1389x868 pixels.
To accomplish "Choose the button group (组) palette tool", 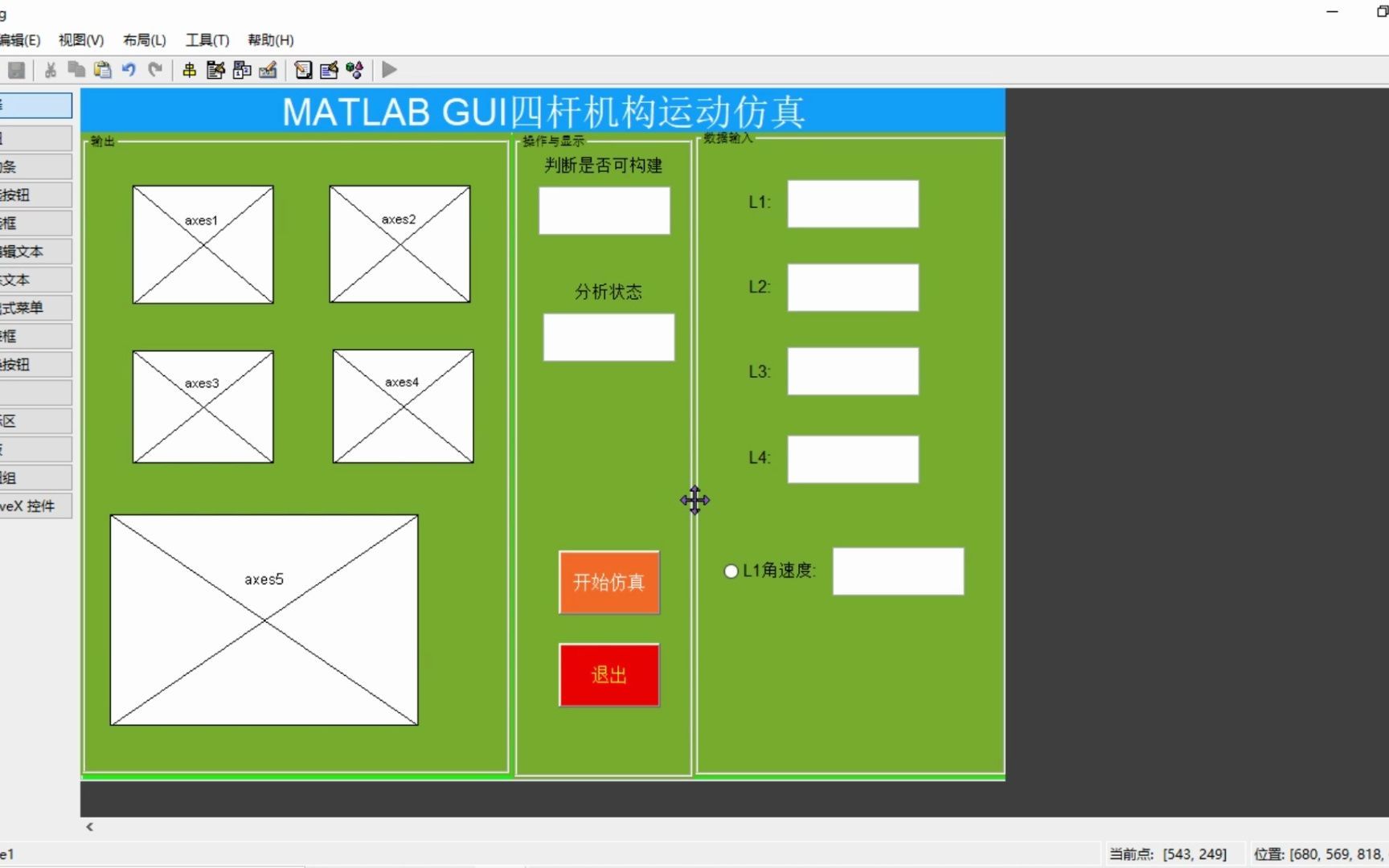I will (36, 477).
